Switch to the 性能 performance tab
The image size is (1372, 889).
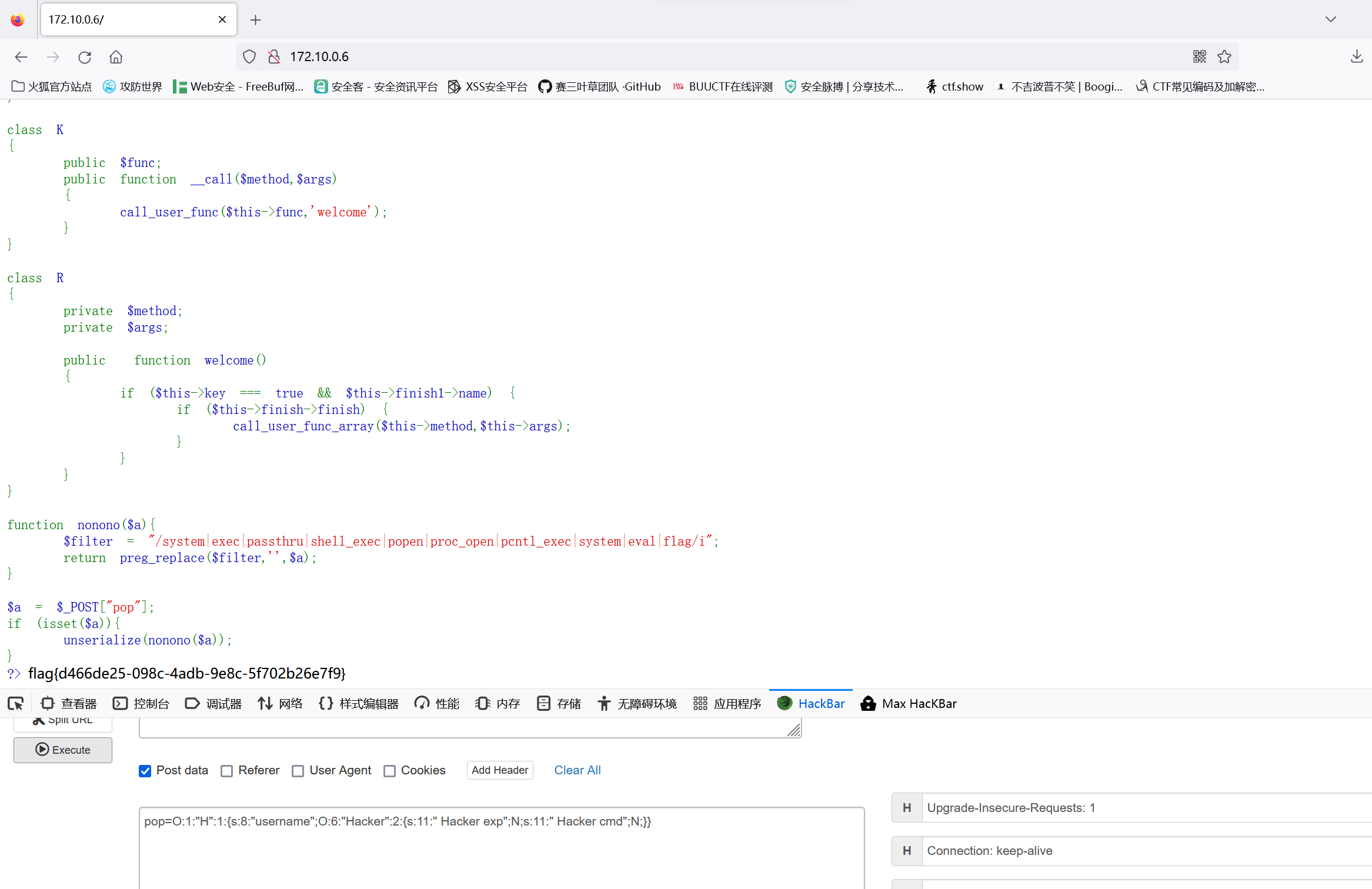point(437,703)
